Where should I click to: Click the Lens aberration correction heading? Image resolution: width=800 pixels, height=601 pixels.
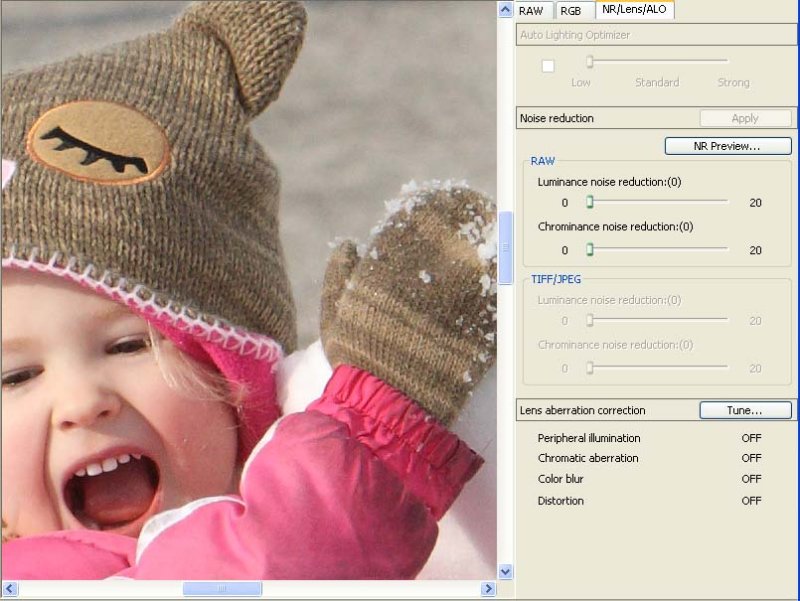pyautogui.click(x=583, y=410)
